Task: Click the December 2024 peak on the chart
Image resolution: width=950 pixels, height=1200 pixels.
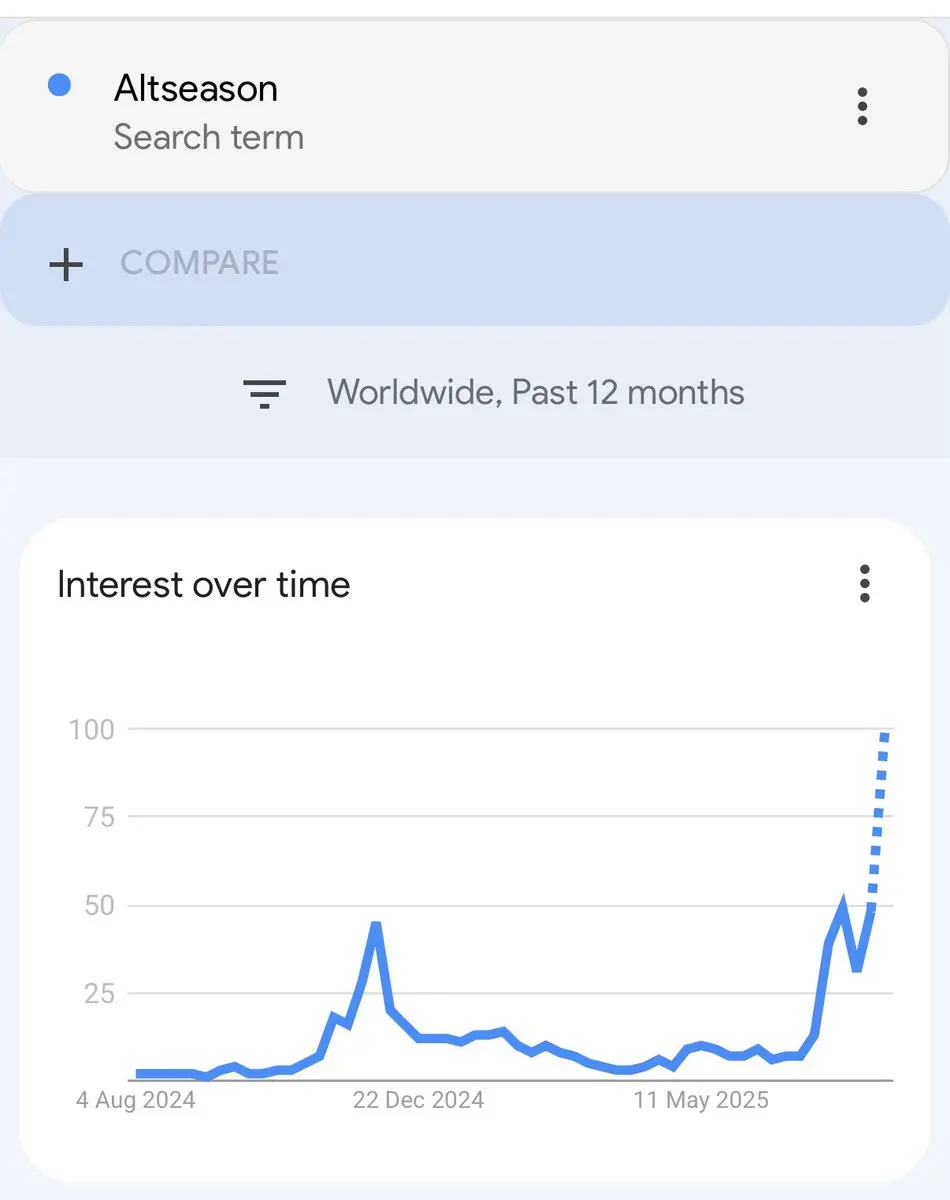Action: coord(375,926)
